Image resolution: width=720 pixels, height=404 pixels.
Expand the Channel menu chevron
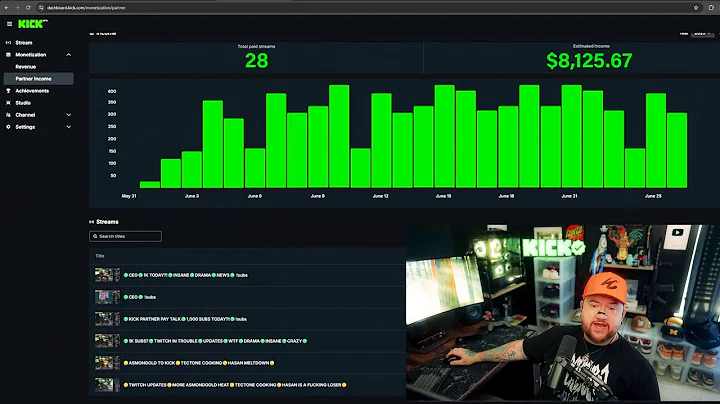coord(68,115)
